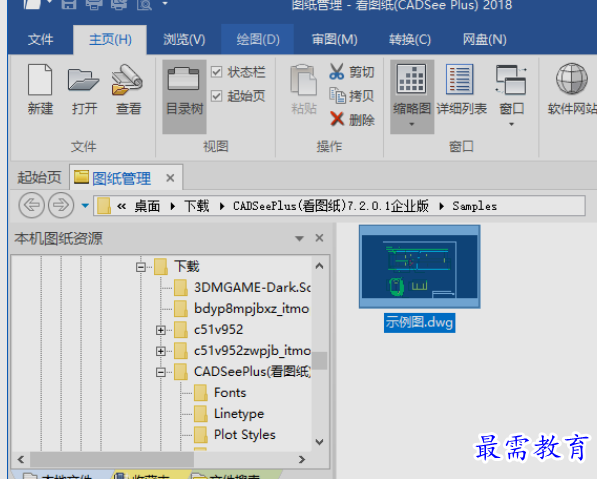Select the 主页(H) ribbon tab

pyautogui.click(x=110, y=39)
